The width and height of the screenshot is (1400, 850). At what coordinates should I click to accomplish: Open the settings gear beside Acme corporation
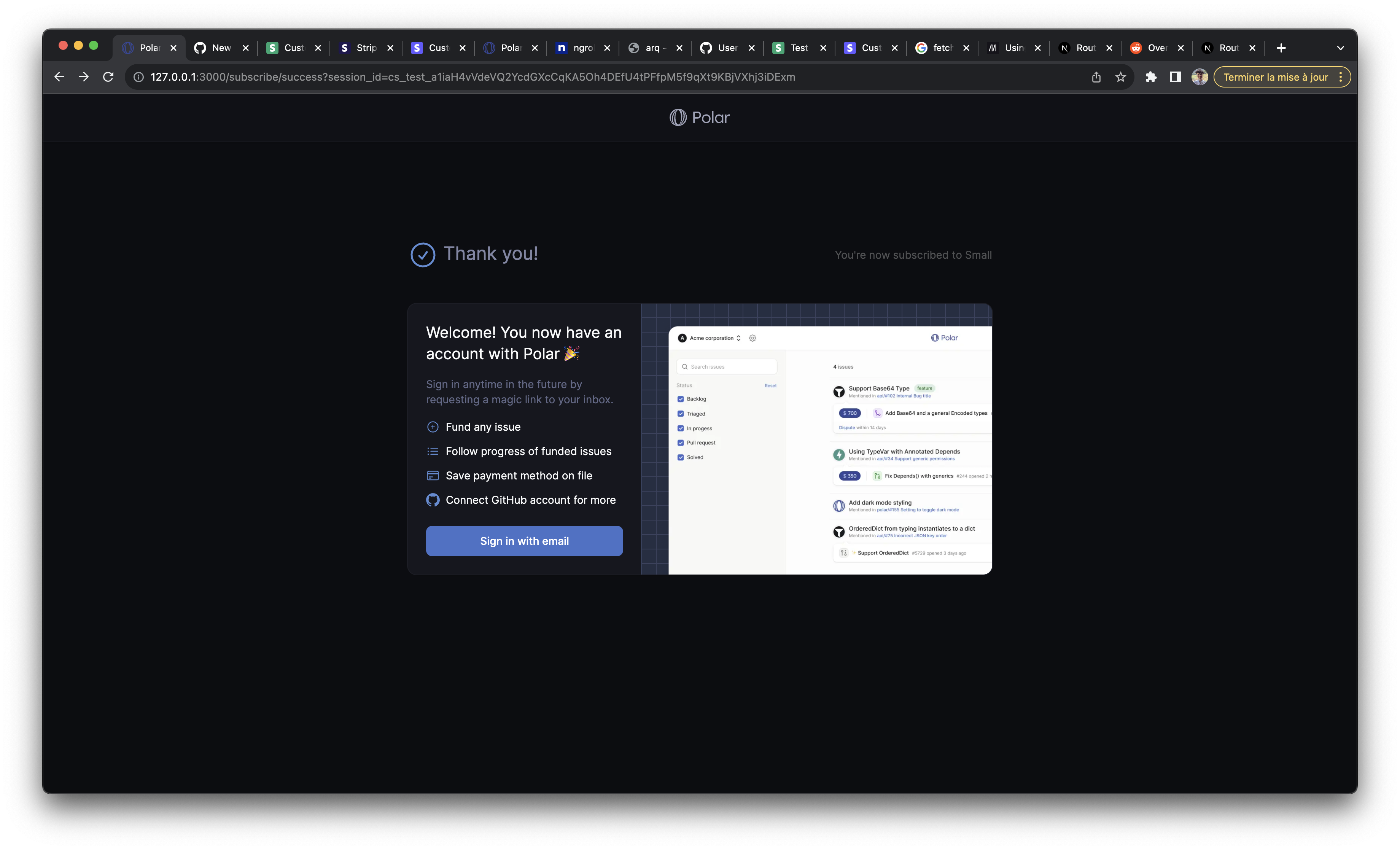752,337
